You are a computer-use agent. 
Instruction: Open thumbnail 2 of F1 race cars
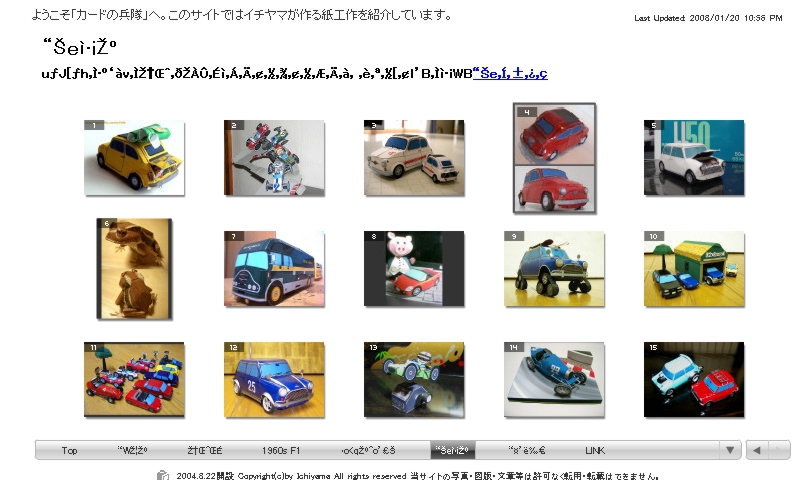click(x=274, y=157)
